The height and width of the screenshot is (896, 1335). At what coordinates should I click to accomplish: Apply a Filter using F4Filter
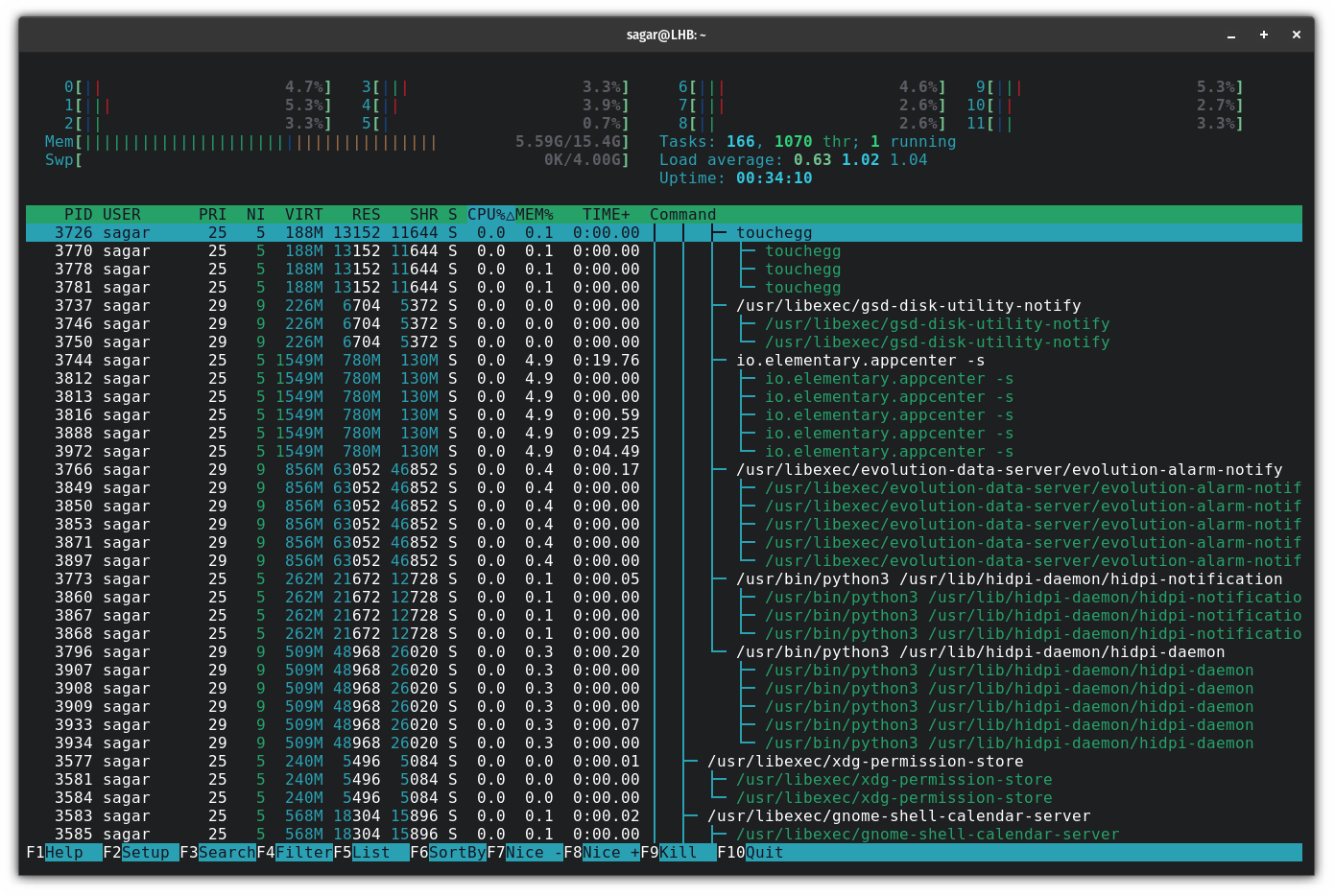click(294, 852)
